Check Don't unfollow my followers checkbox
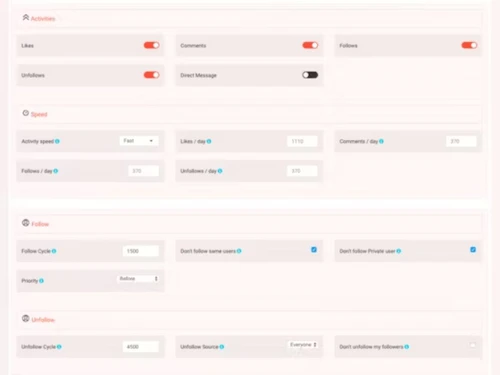This screenshot has height=375, width=500. point(472,345)
